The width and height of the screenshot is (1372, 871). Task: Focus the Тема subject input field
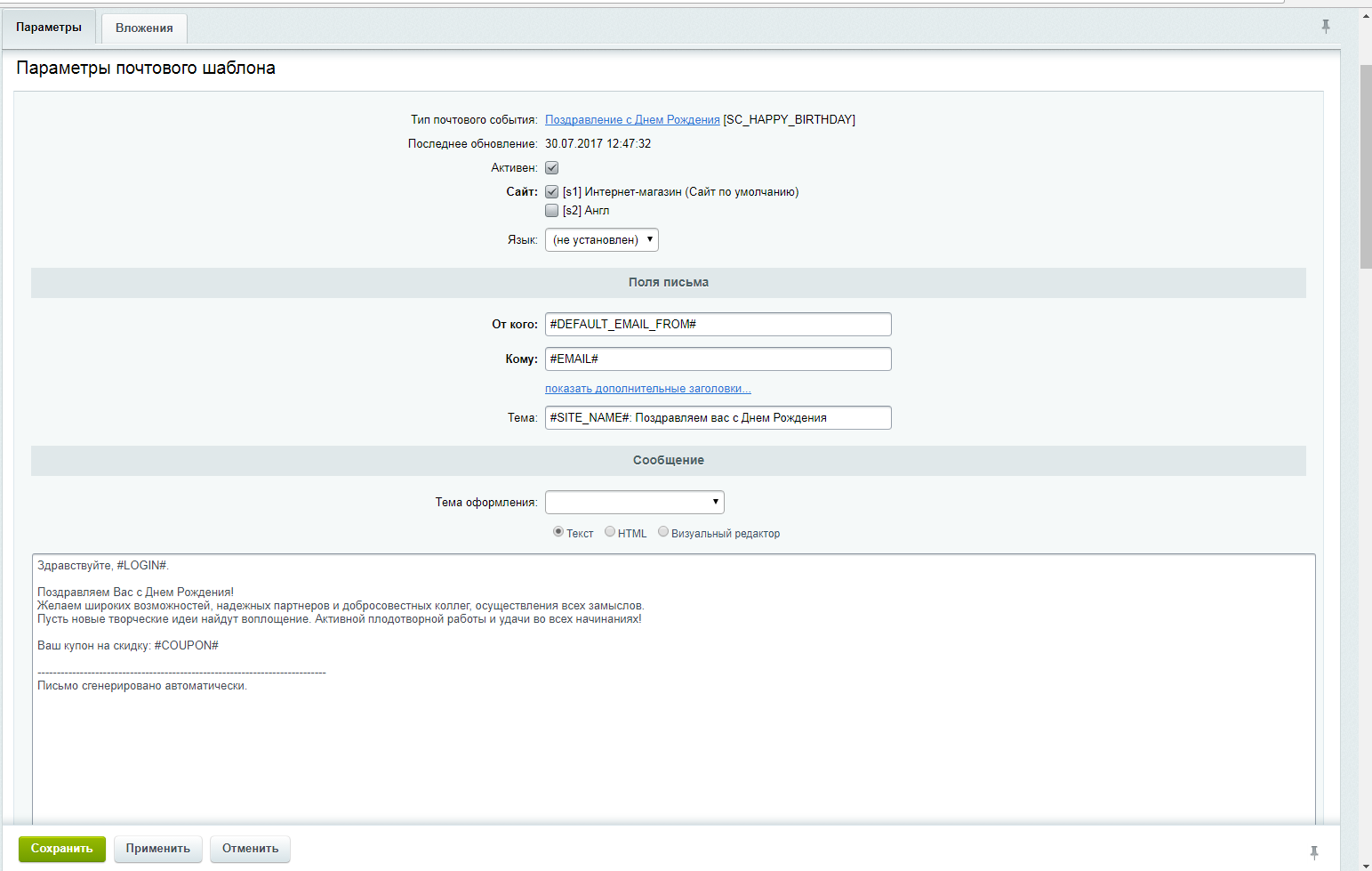click(718, 418)
